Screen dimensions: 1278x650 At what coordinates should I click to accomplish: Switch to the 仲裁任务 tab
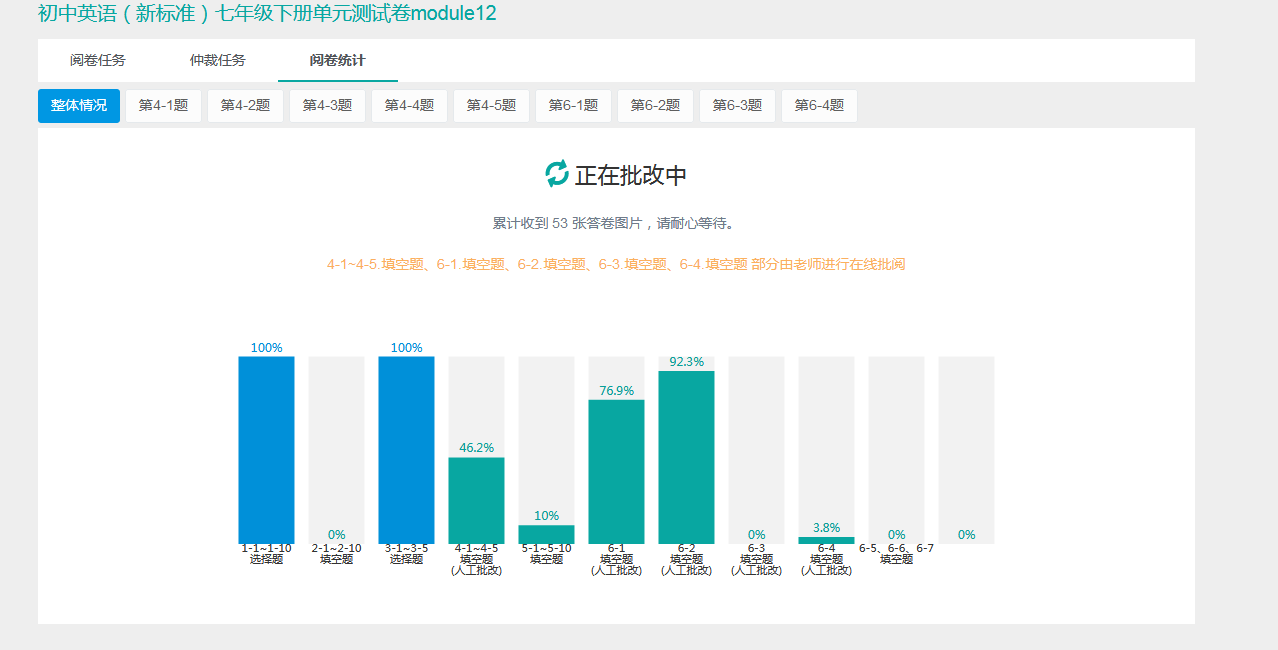point(218,60)
